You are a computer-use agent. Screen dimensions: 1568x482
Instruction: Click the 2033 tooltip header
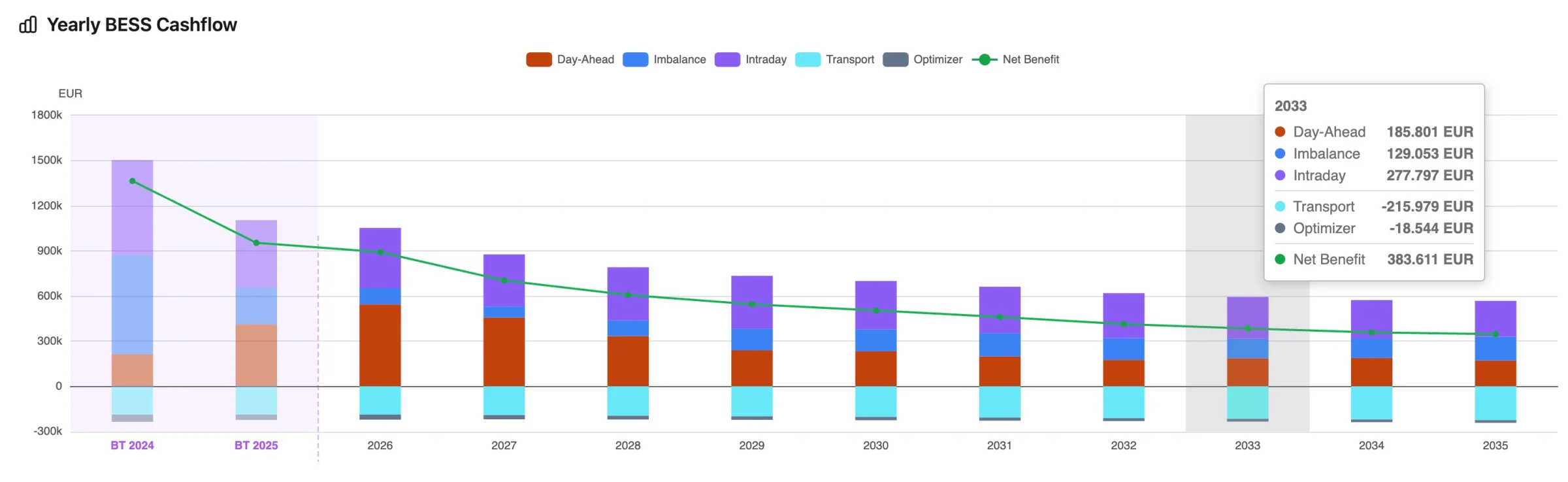[x=1291, y=106]
